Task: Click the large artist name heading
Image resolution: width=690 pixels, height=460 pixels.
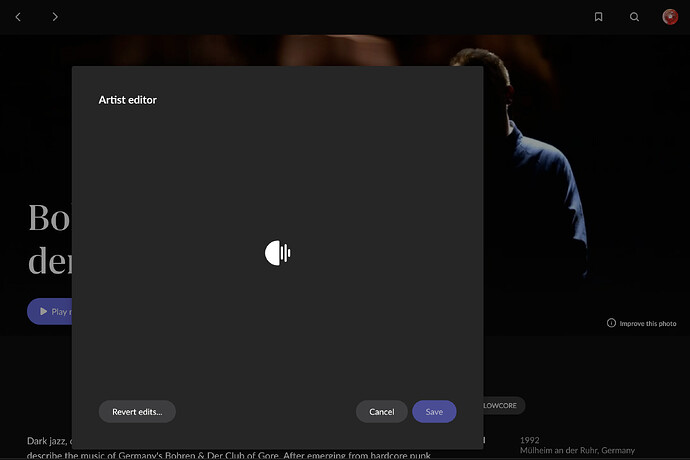Action: [49, 239]
